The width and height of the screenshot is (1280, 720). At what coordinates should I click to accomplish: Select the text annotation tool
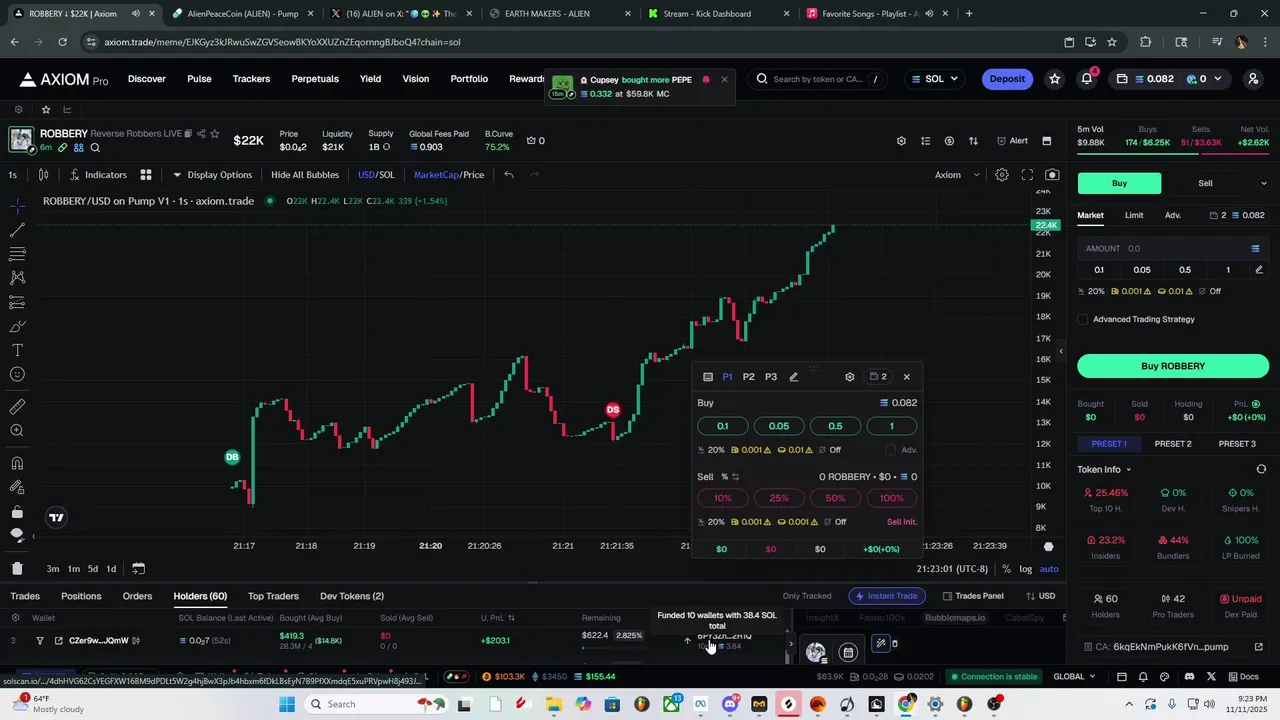[17, 350]
